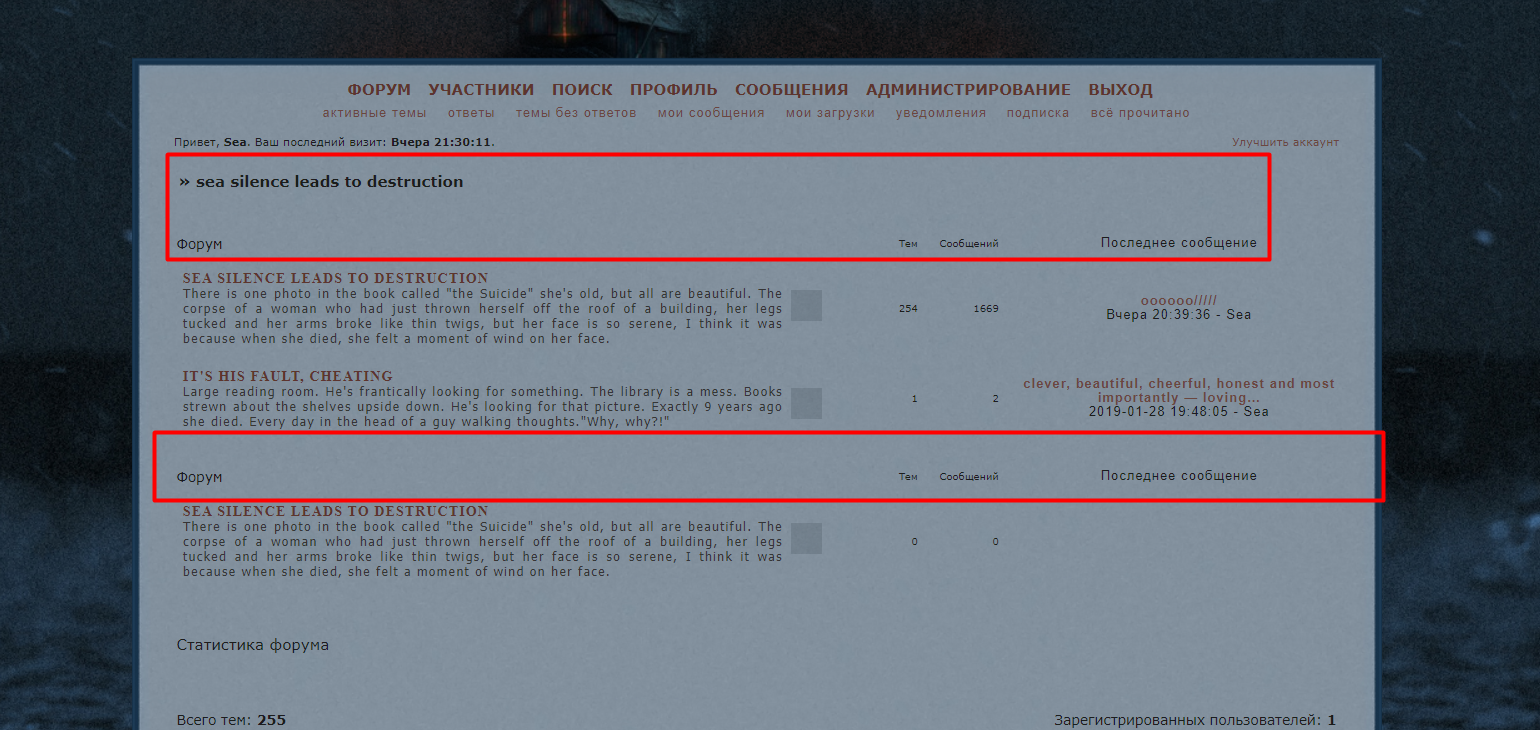
Task: Log out using the ВЫХОД link
Action: click(1120, 90)
